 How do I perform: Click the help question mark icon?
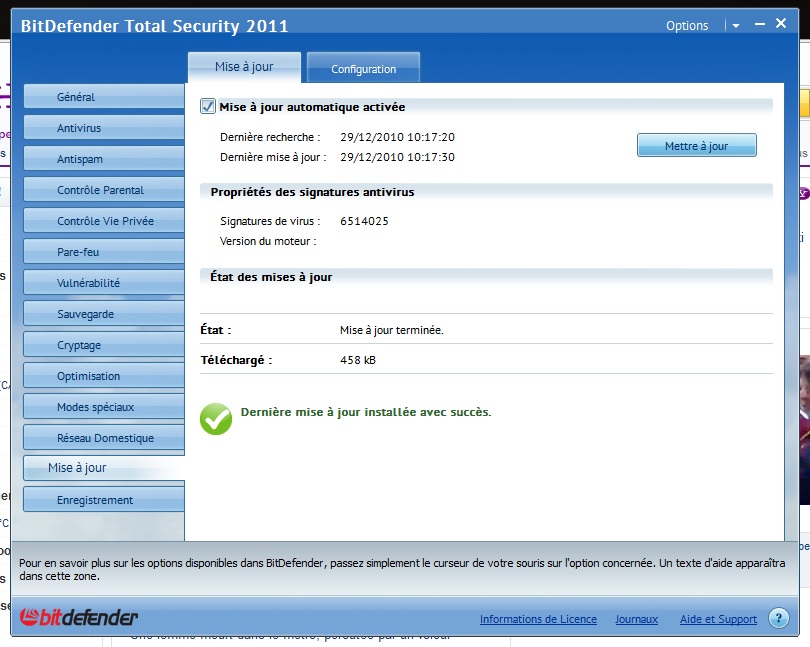click(x=778, y=618)
